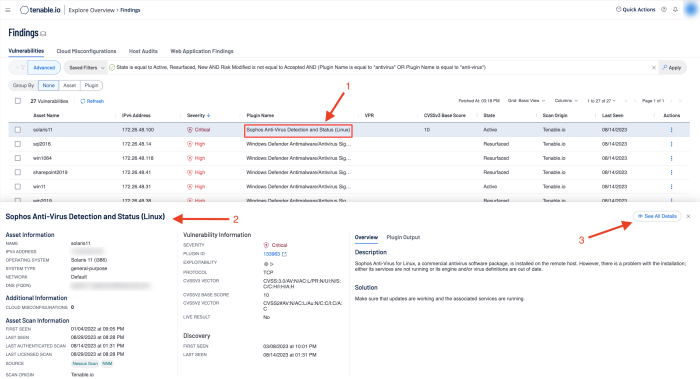This screenshot has width=700, height=379.
Task: Open actions menu for win11 row
Action: tap(671, 187)
